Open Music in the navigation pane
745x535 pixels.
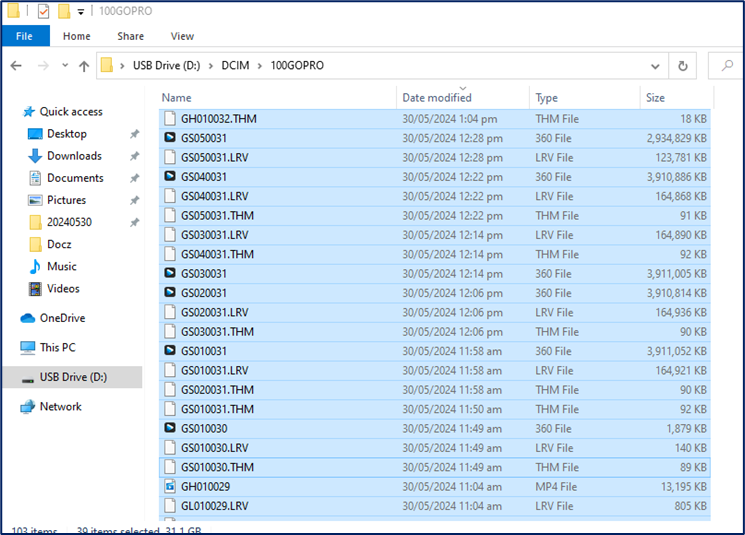tap(62, 267)
